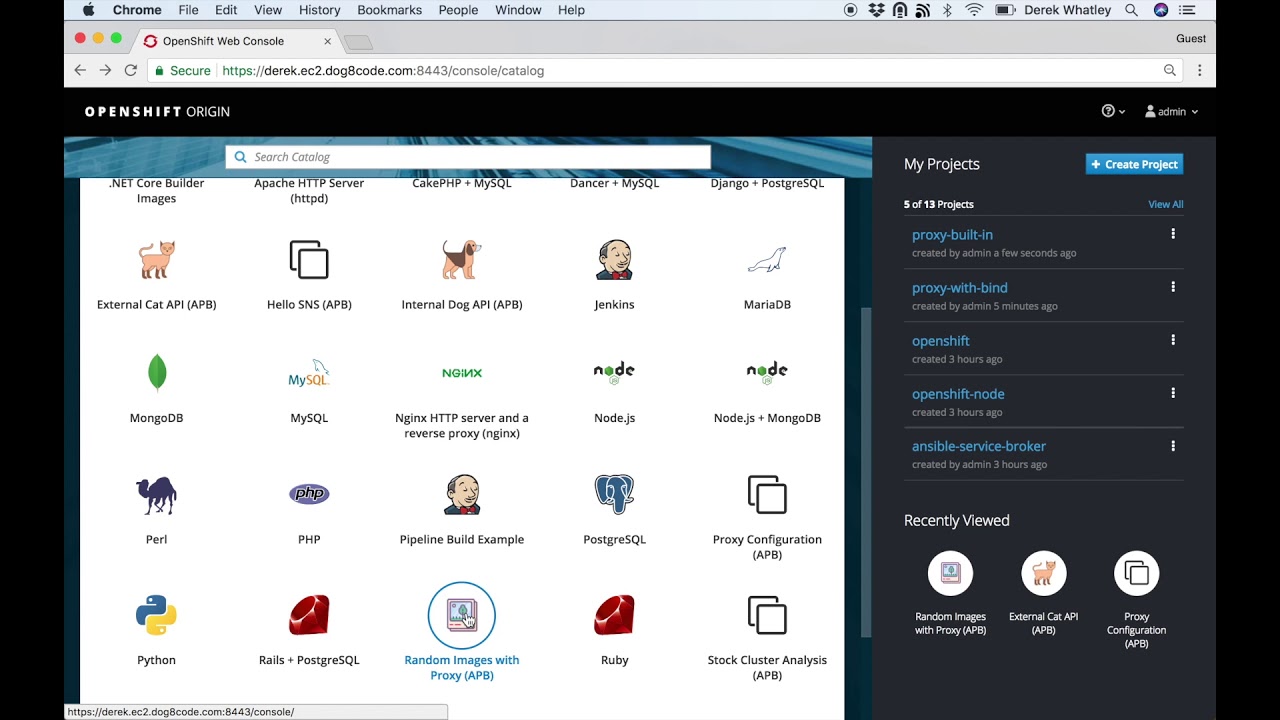This screenshot has height=720, width=1280.
Task: Open the File menu in menu bar
Action: (188, 10)
